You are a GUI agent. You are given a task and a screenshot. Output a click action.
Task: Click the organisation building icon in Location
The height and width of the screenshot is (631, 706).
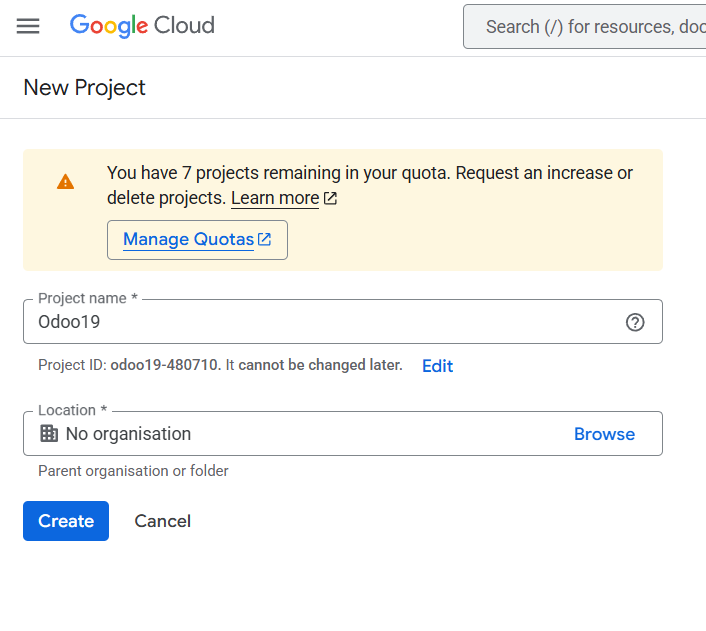[x=49, y=434]
